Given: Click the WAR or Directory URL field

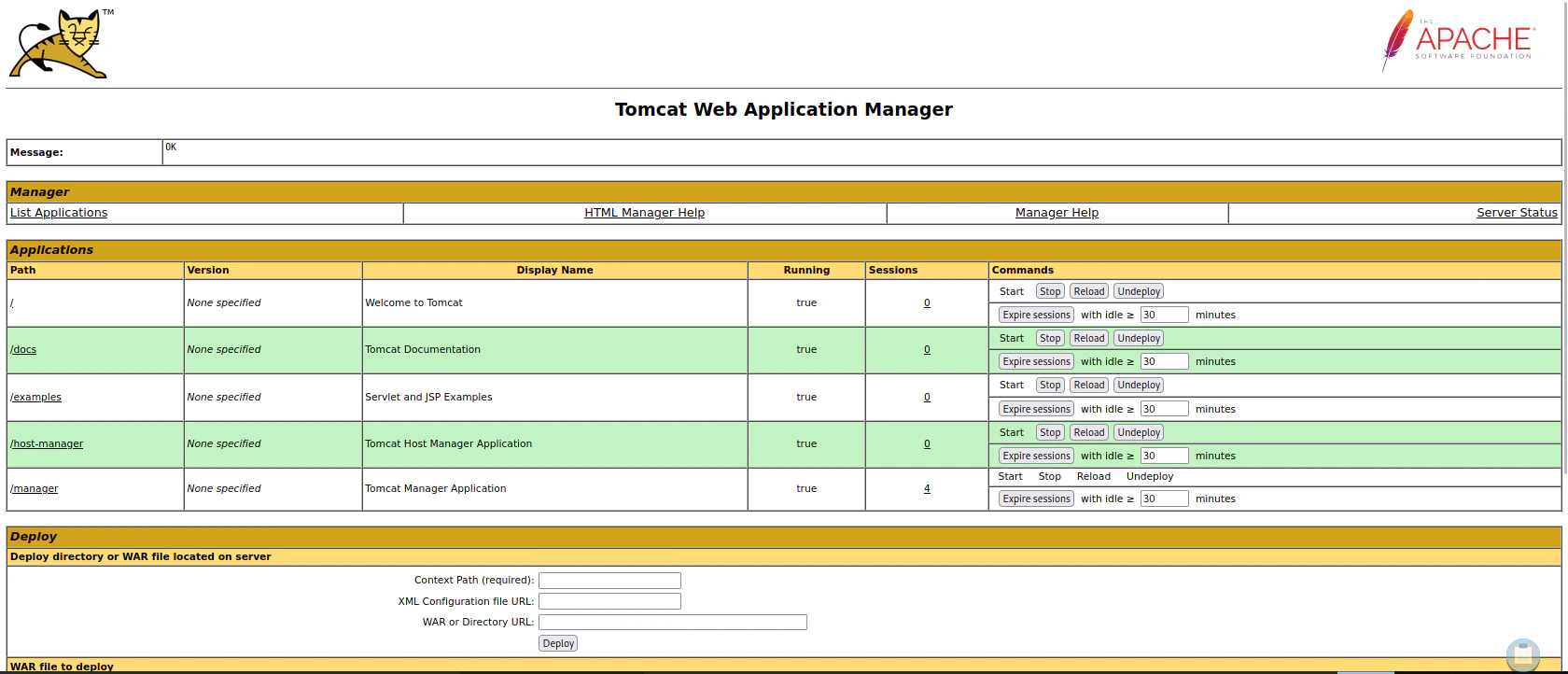Looking at the screenshot, I should tap(672, 622).
